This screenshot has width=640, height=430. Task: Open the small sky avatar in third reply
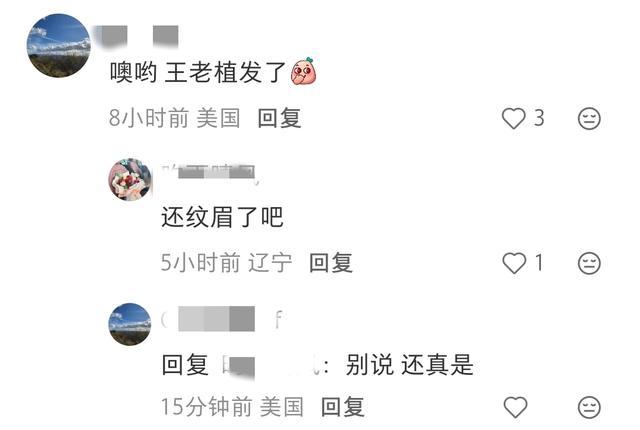[x=130, y=324]
